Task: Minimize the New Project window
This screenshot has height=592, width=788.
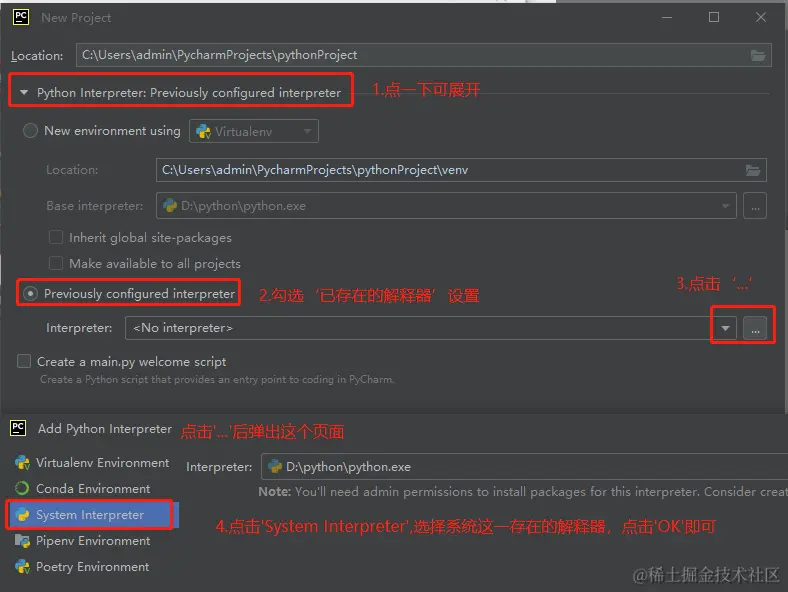Action: pos(667,18)
